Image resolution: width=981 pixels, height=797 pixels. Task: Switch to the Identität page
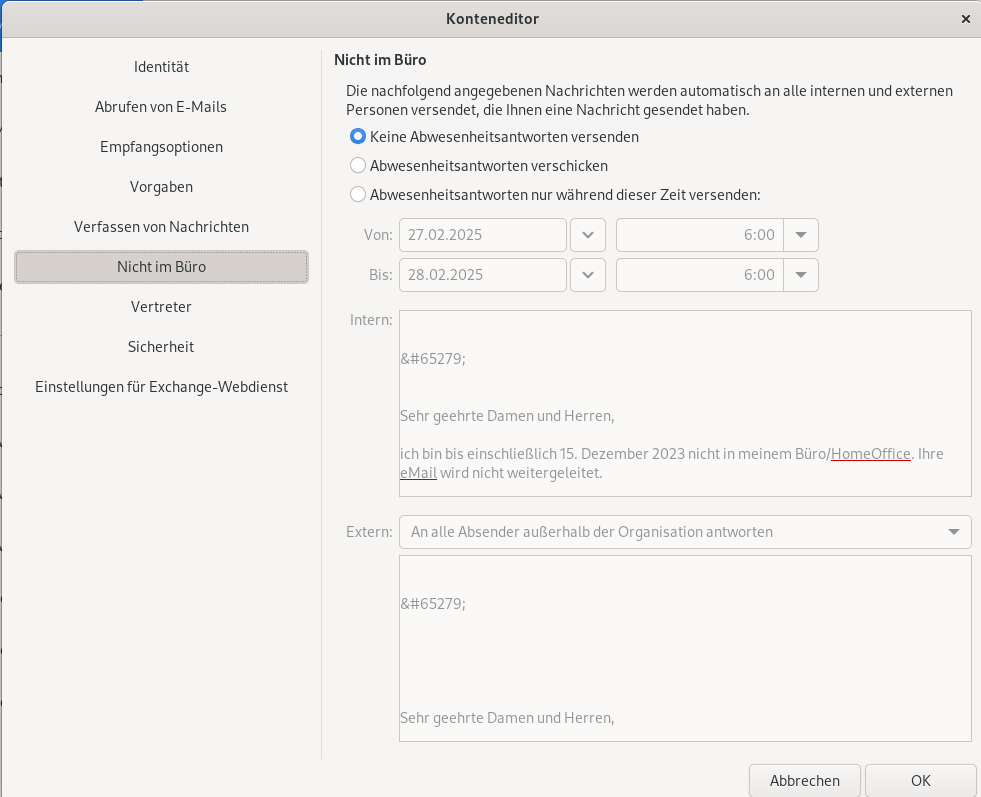[161, 67]
